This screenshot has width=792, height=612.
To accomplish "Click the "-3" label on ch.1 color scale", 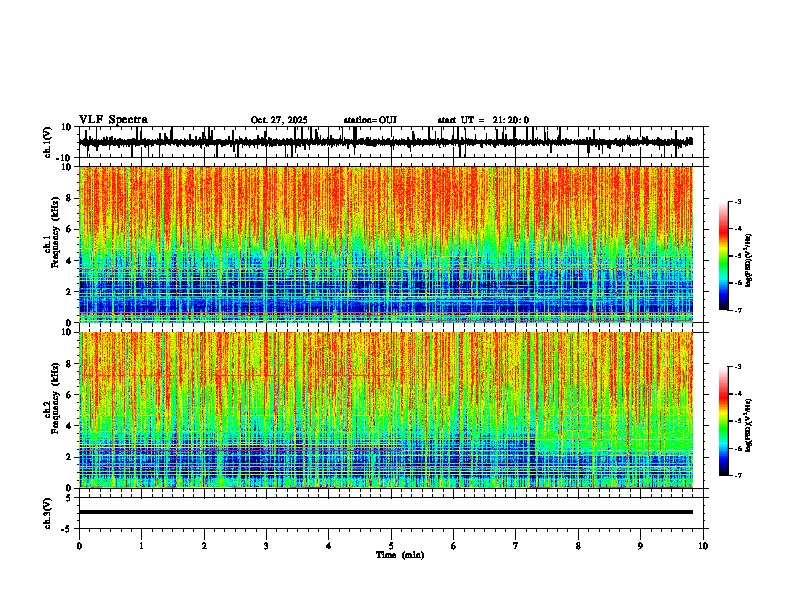I will 737,201.
